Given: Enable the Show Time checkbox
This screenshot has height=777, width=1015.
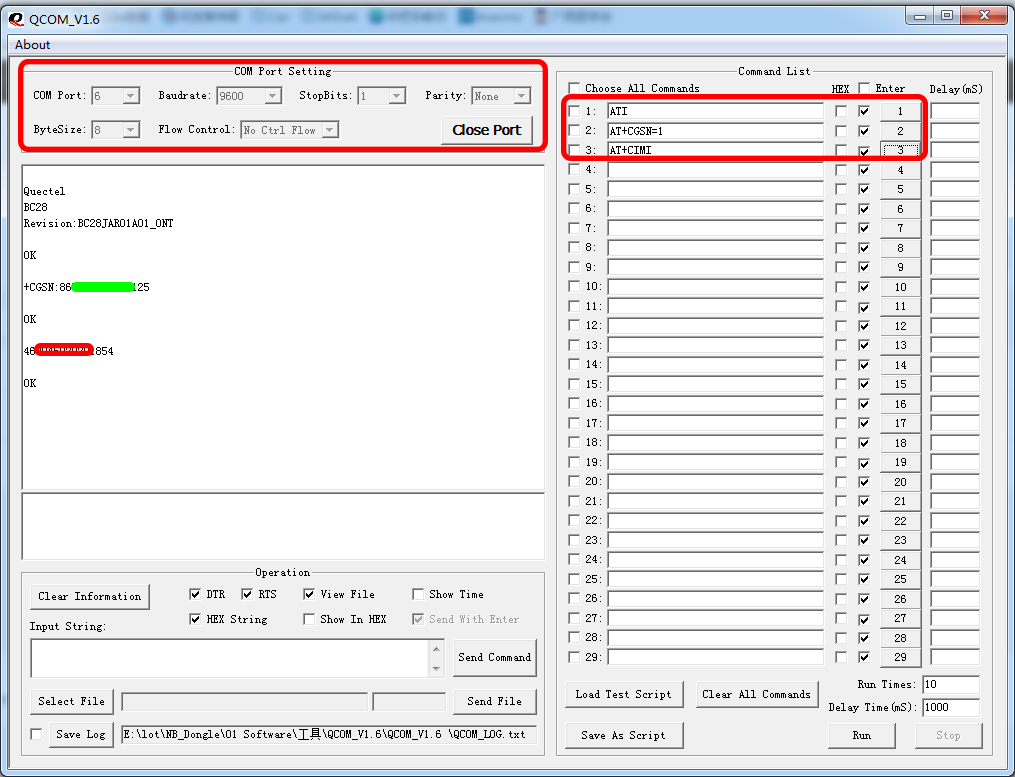Looking at the screenshot, I should click(x=418, y=594).
